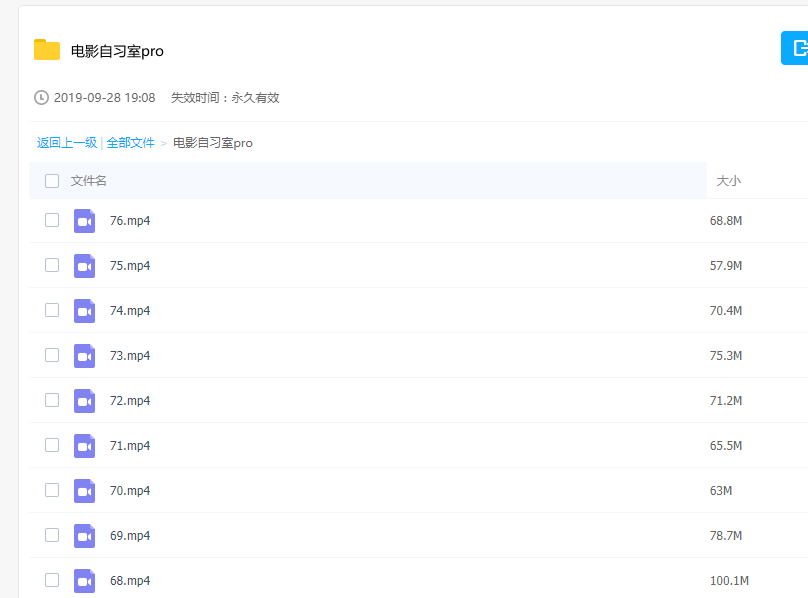This screenshot has width=808, height=598.
Task: Open the file 73.mp4
Action: pyautogui.click(x=130, y=356)
